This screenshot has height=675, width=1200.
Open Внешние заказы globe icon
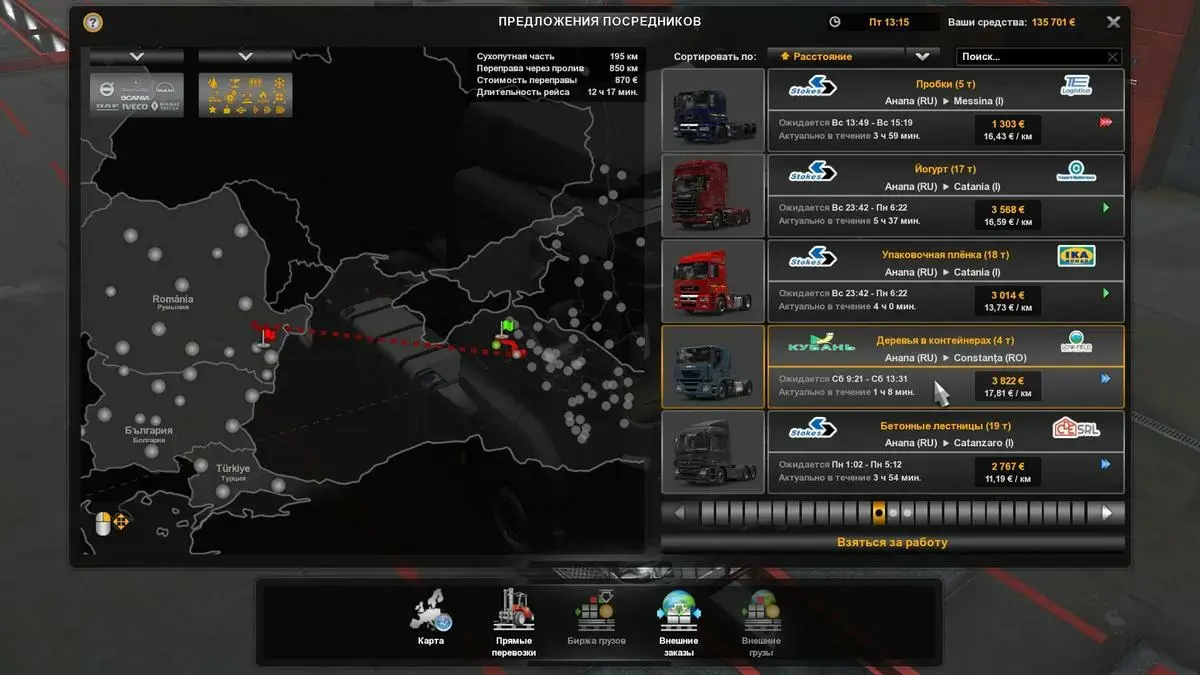[x=679, y=611]
